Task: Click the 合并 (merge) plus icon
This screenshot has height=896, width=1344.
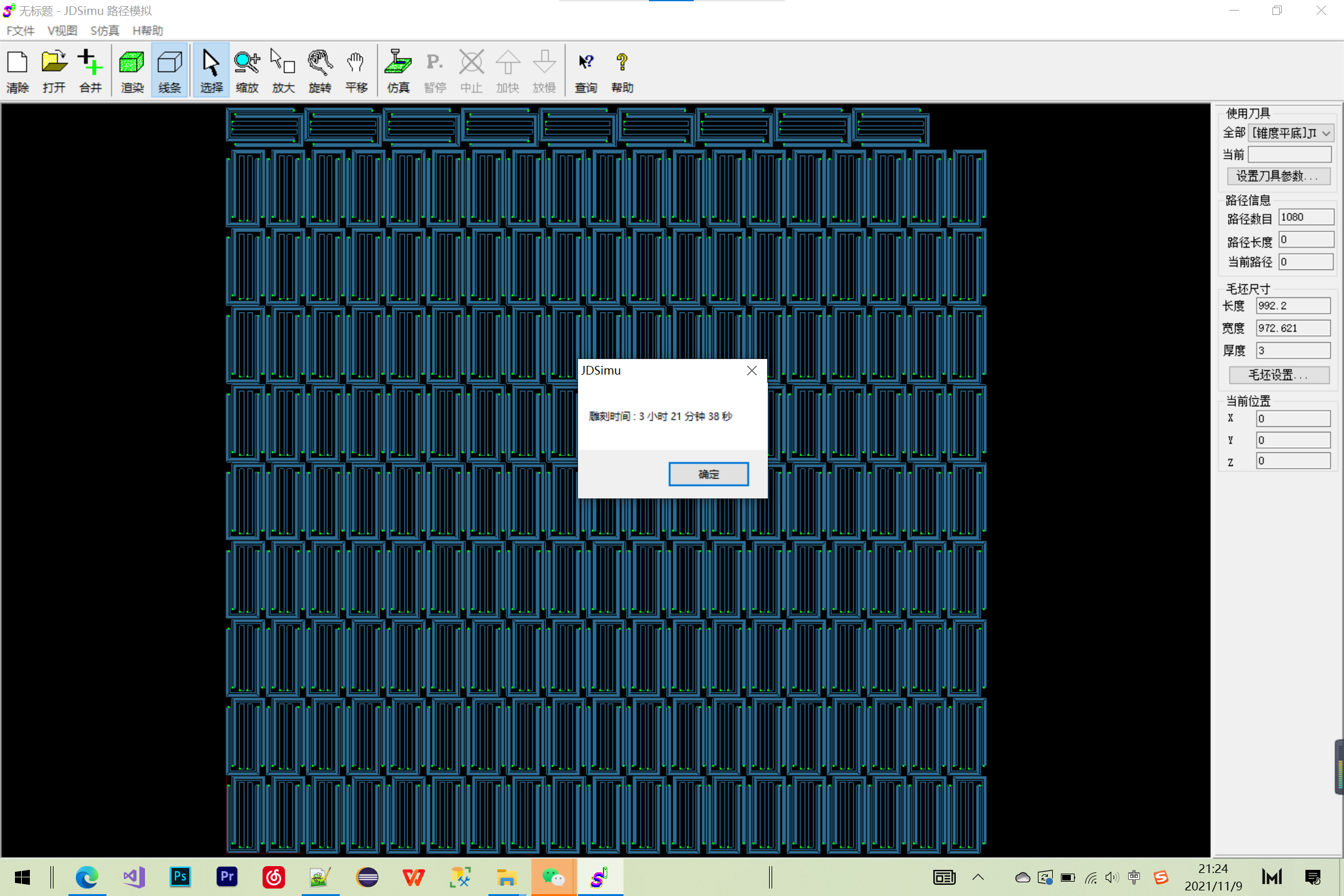Action: pos(90,71)
